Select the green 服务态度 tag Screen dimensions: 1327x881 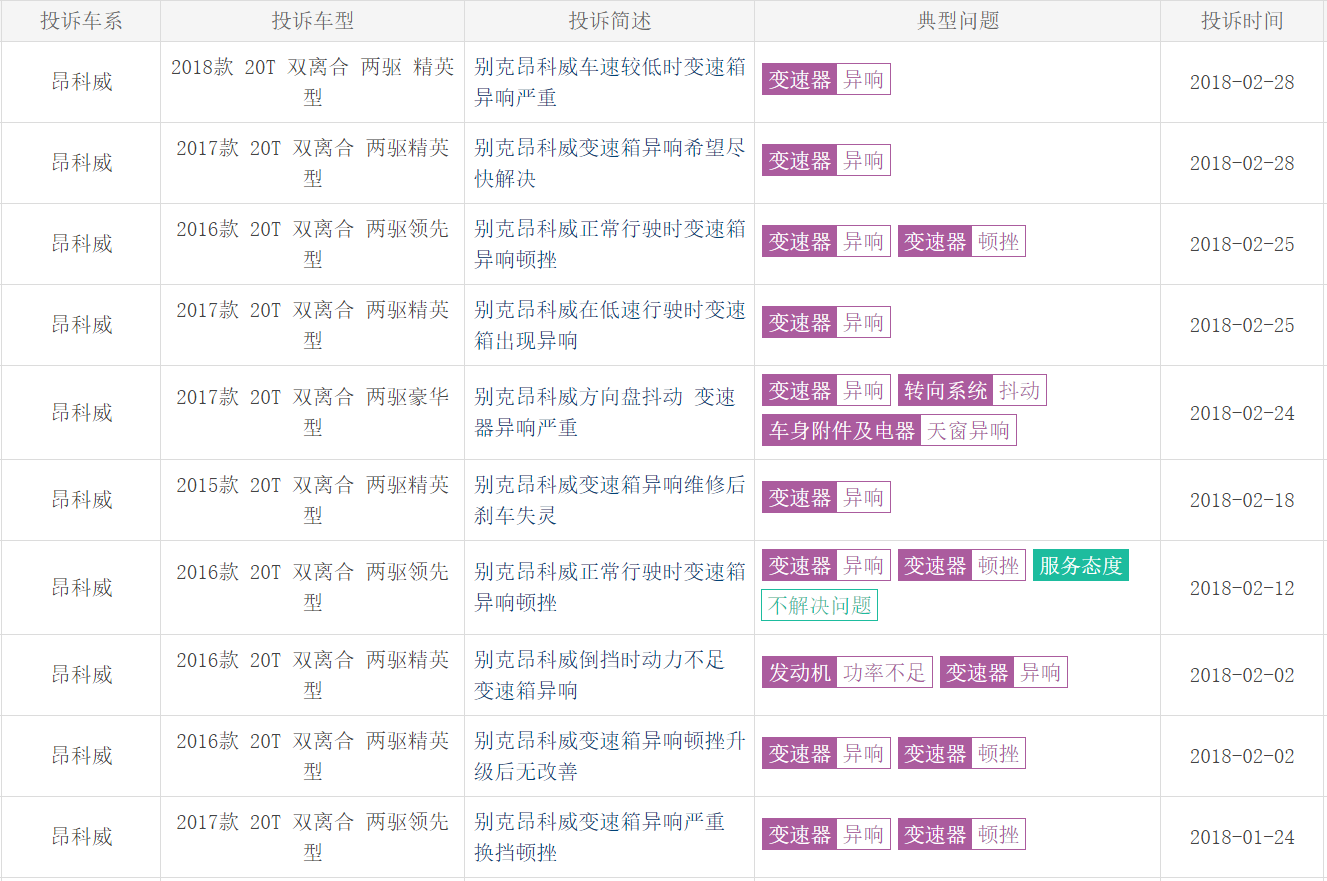click(x=1081, y=565)
